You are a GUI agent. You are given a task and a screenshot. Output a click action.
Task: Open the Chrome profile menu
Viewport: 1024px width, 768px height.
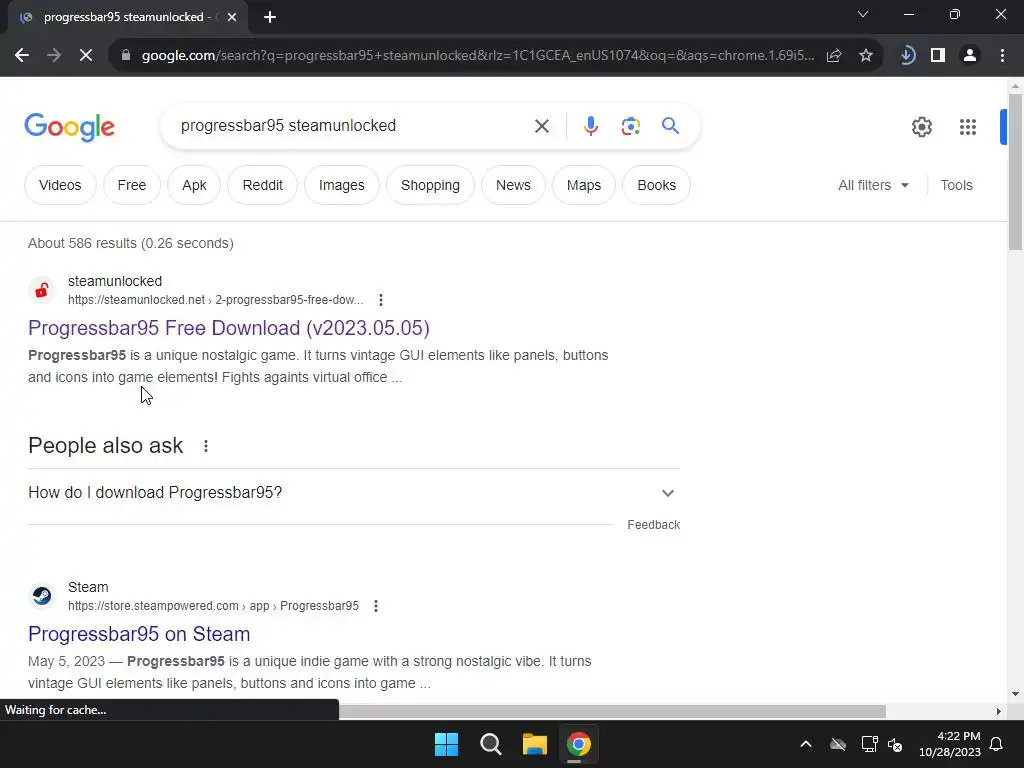click(x=970, y=56)
